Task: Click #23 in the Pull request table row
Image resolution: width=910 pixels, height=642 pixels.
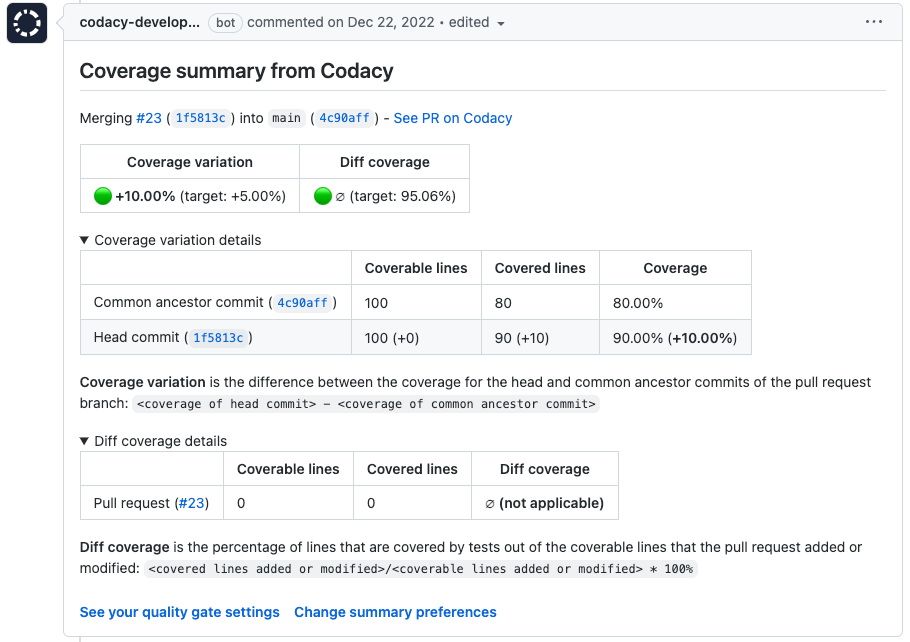Action: pos(192,503)
